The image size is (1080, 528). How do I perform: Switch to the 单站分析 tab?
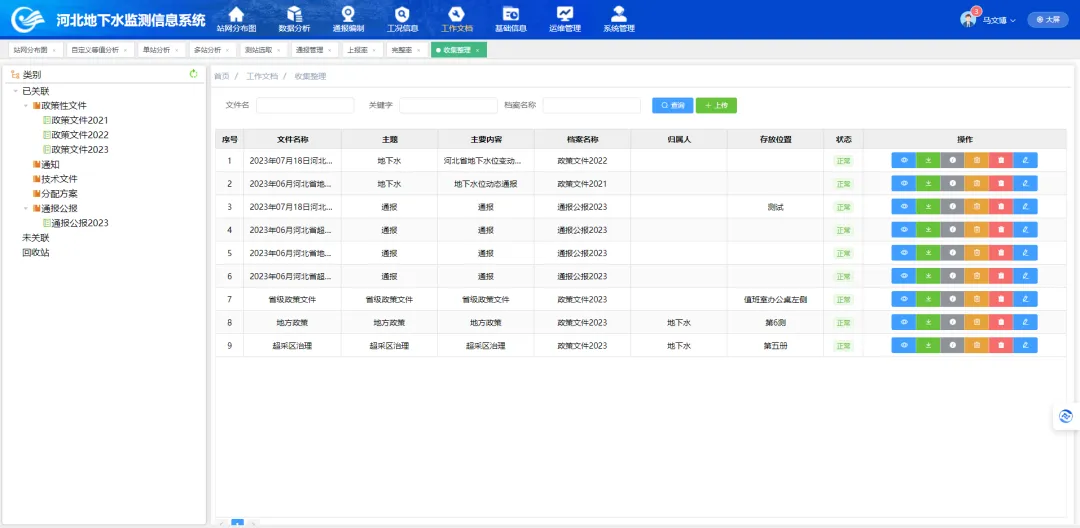point(157,50)
